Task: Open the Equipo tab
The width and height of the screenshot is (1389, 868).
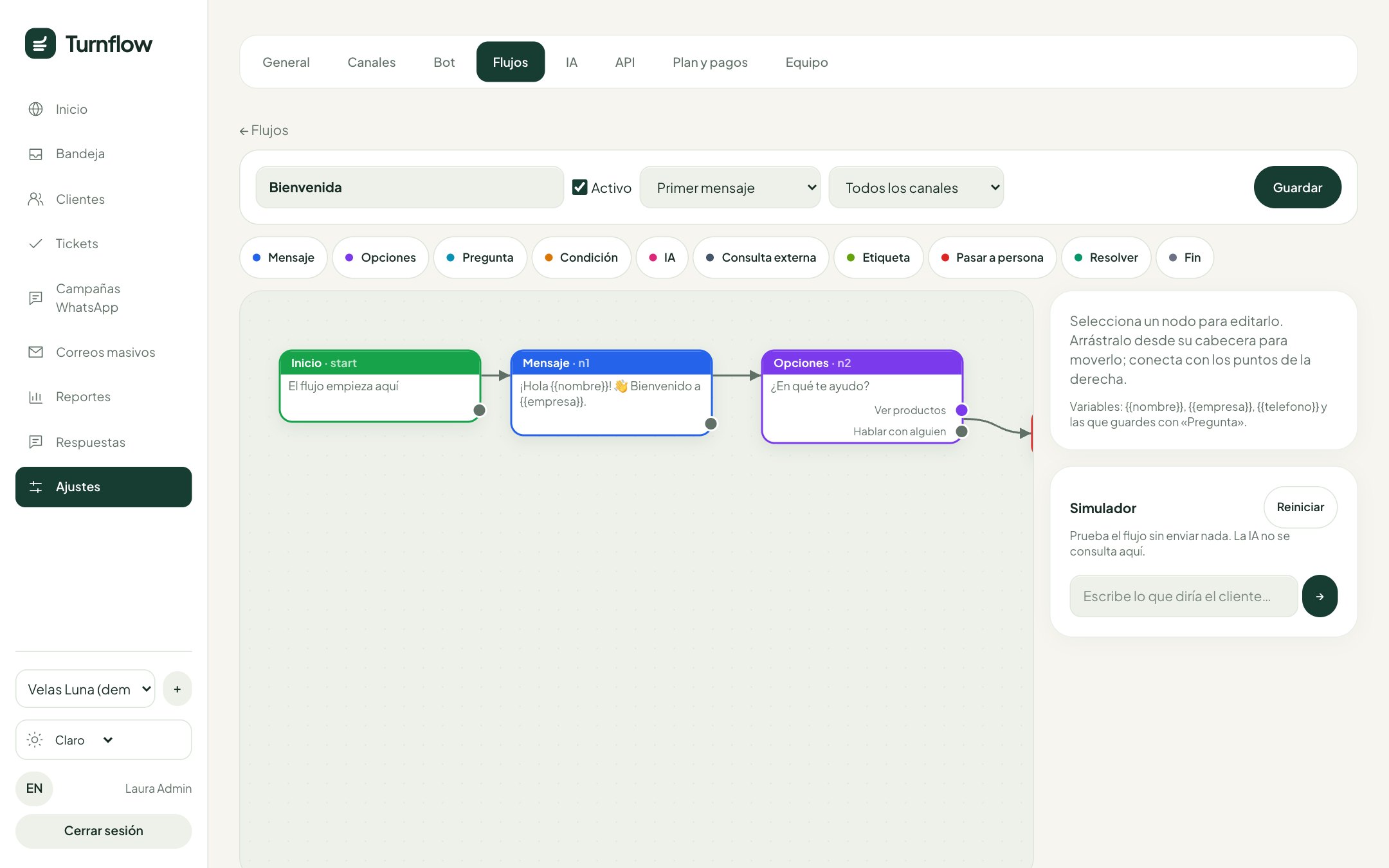Action: tap(807, 62)
